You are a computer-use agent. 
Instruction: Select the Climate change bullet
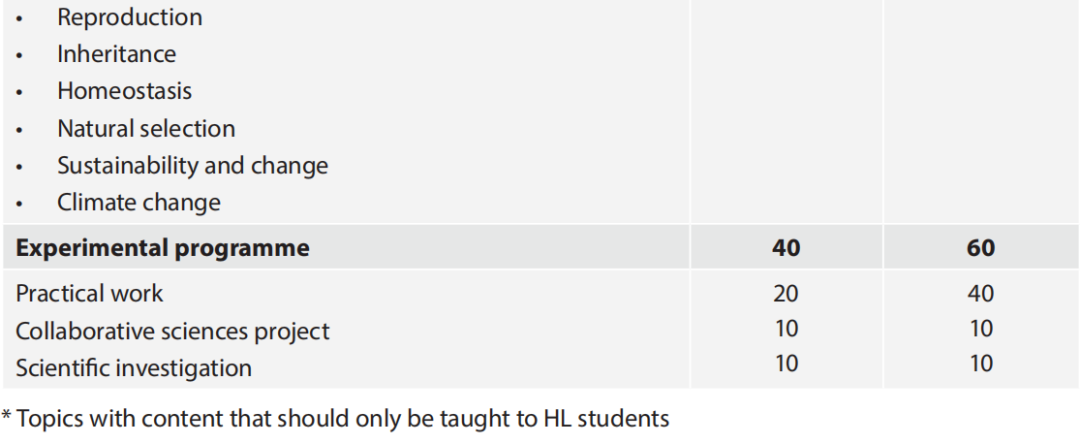click(138, 202)
